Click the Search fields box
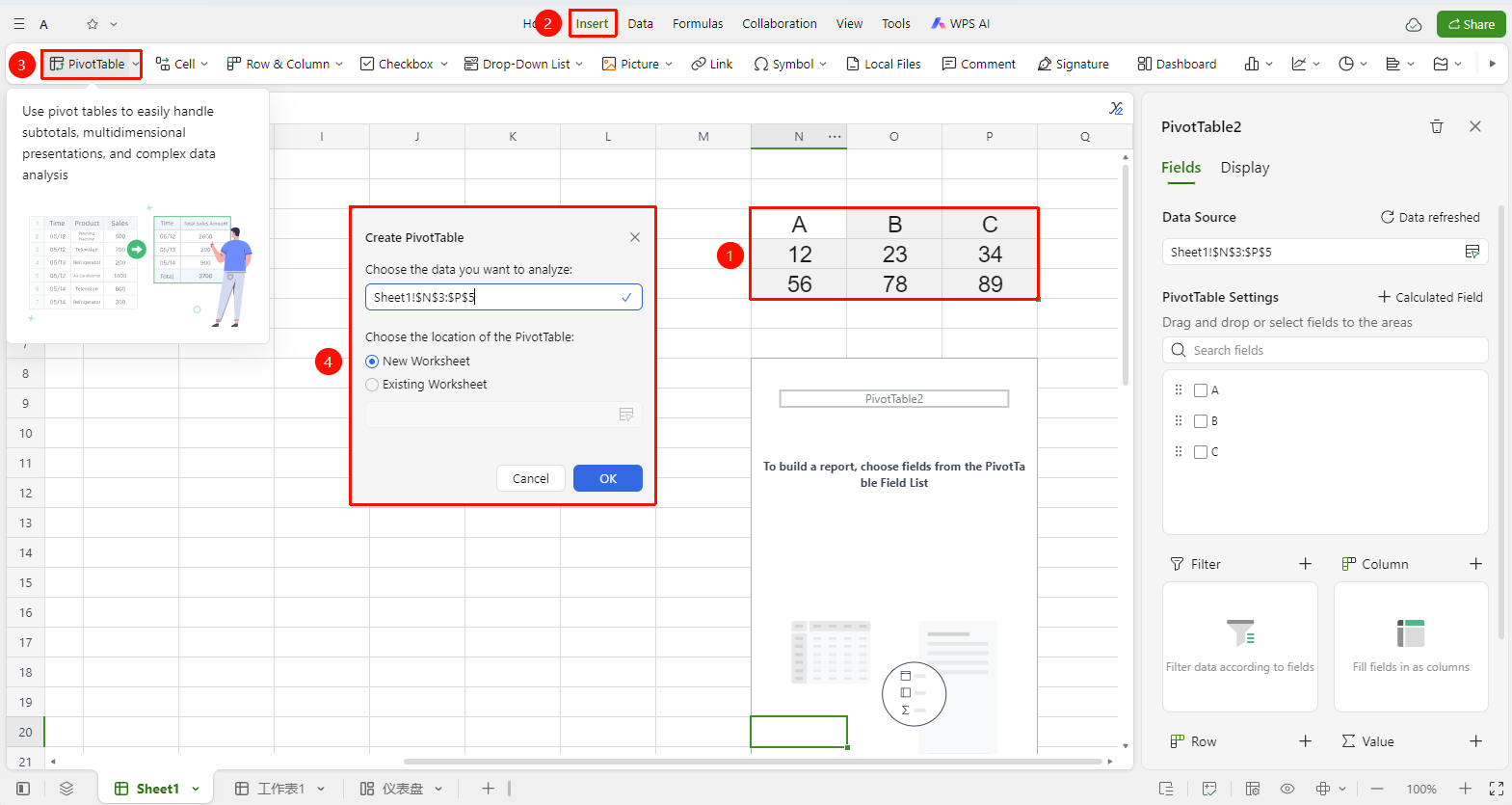Image resolution: width=1512 pixels, height=805 pixels. pyautogui.click(x=1325, y=350)
